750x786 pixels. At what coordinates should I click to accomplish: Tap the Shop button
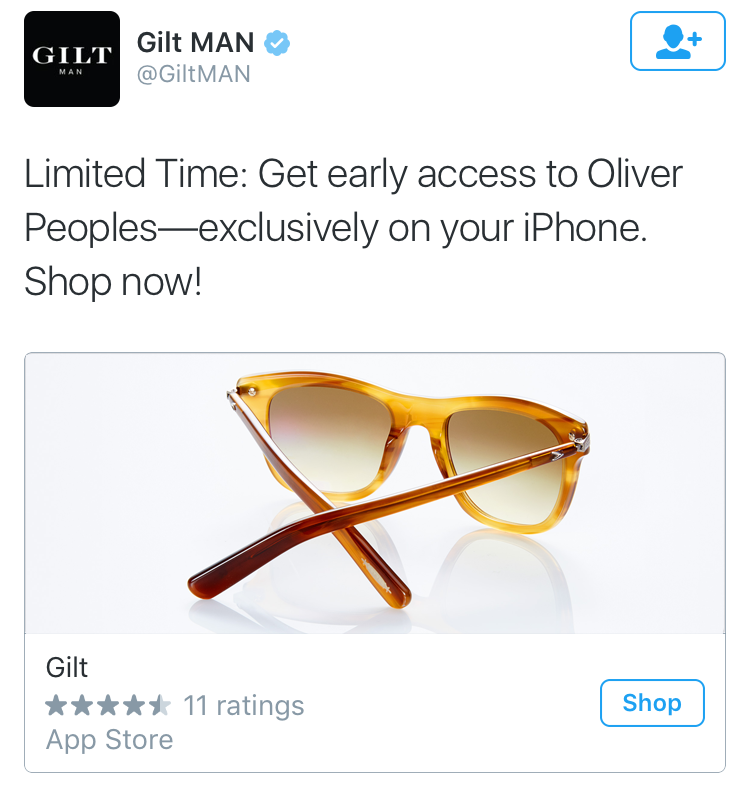[652, 703]
